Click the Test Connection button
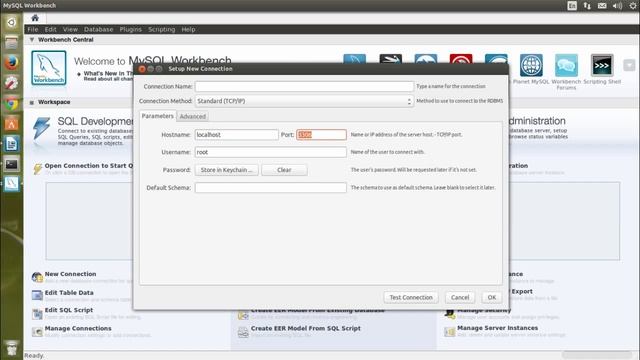640x360 pixels. (411, 298)
